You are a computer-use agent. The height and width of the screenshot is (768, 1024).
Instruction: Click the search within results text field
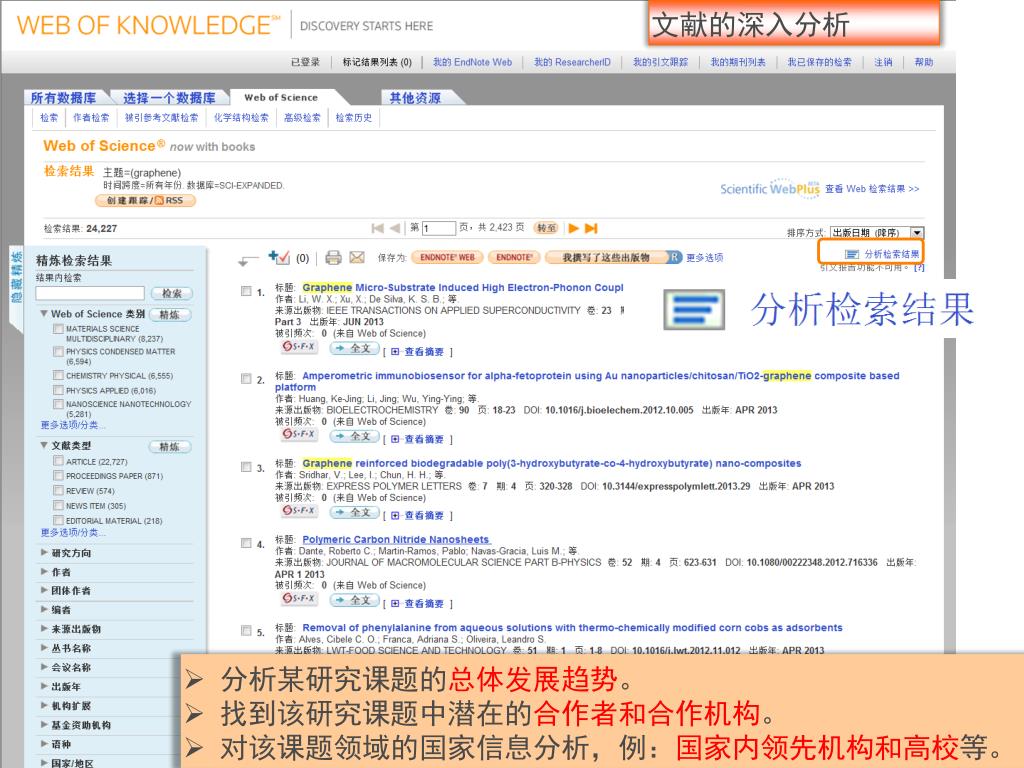pyautogui.click(x=90, y=293)
